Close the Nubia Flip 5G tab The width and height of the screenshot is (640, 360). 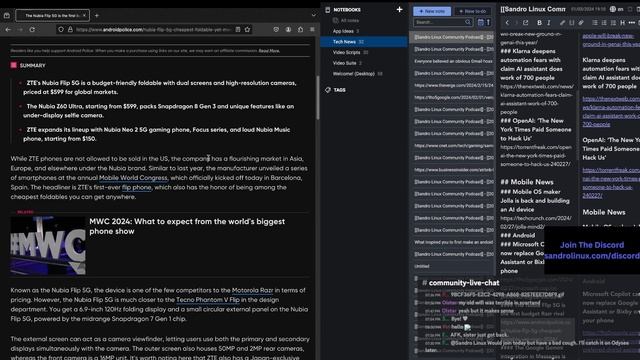click(x=84, y=16)
